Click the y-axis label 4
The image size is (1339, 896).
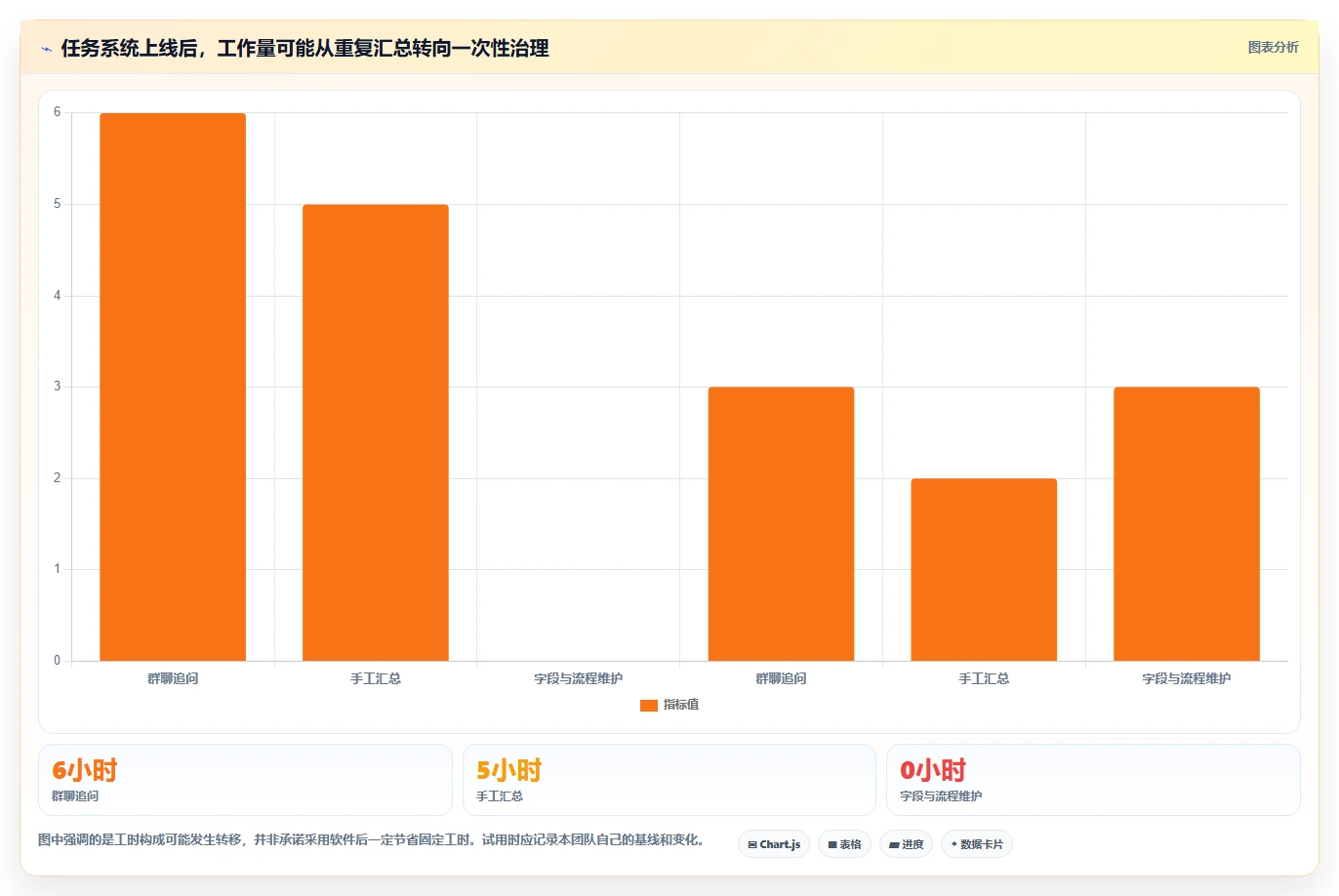[57, 296]
